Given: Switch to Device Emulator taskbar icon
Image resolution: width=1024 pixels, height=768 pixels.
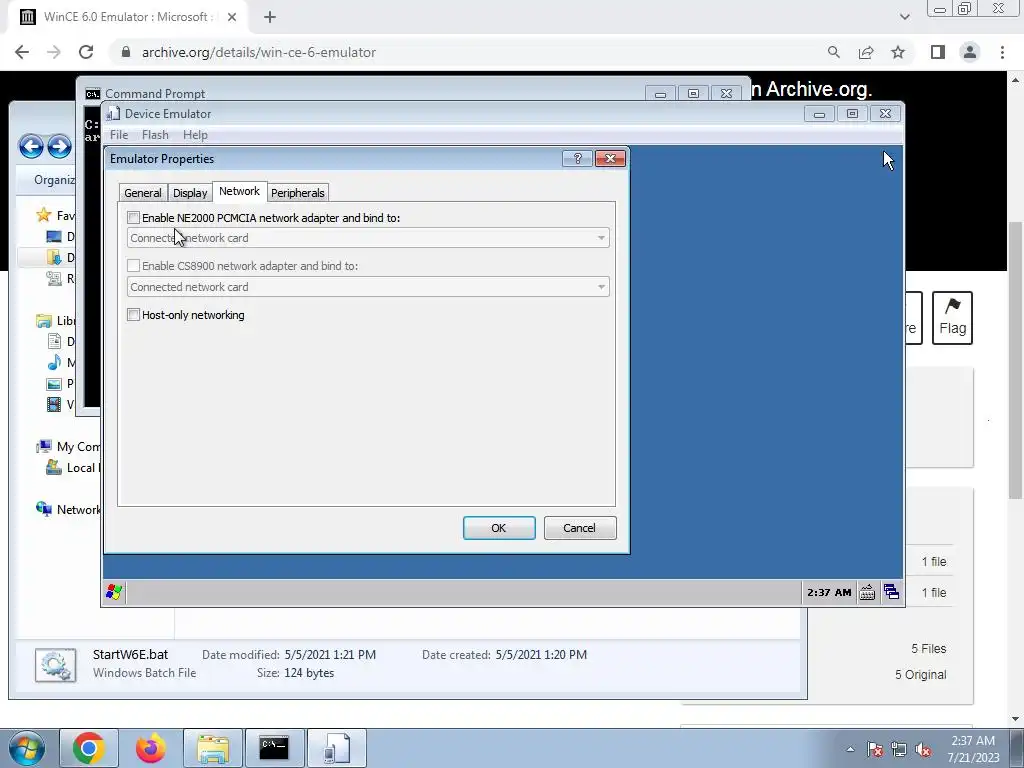Looking at the screenshot, I should [337, 748].
